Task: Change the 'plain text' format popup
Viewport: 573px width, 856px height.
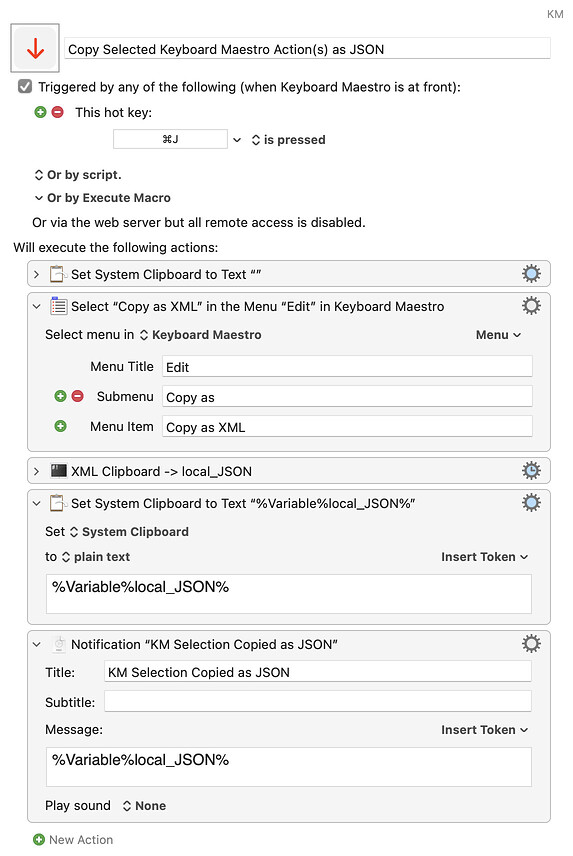Action: click(x=96, y=557)
